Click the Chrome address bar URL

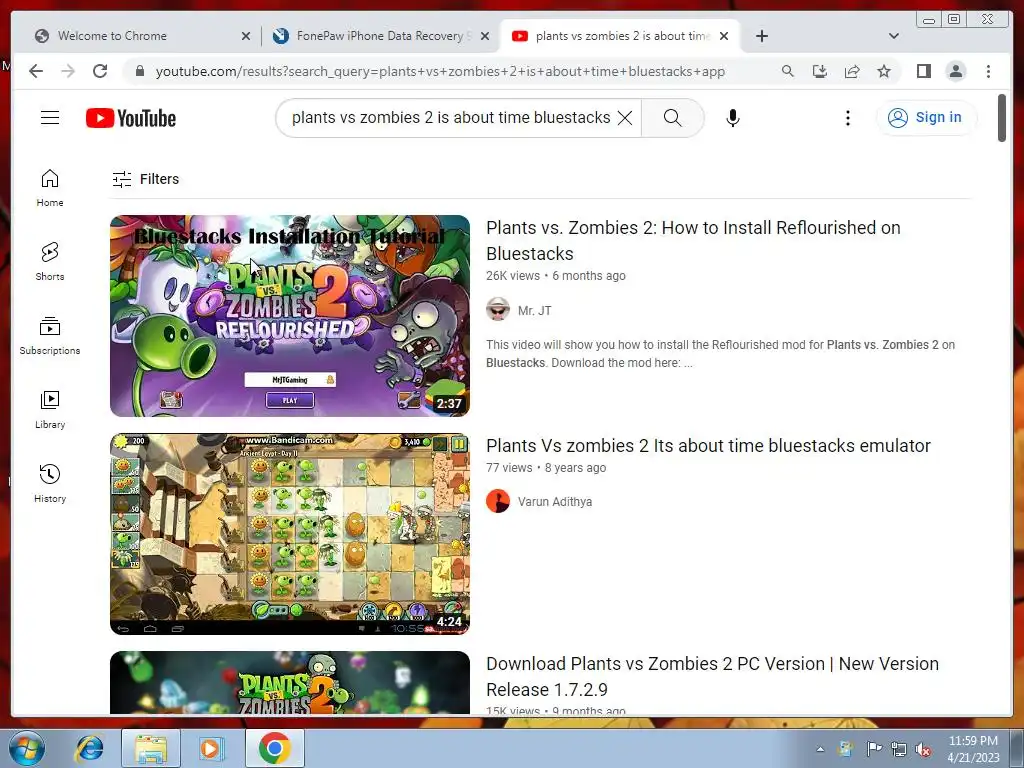[x=440, y=71]
